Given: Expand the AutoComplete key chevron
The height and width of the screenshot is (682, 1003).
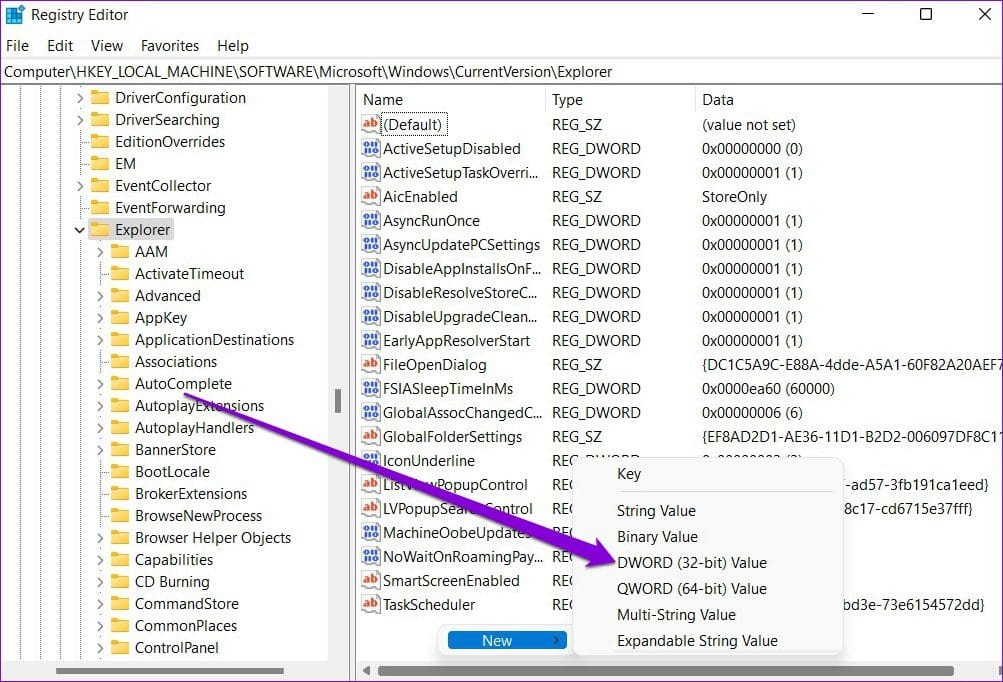Looking at the screenshot, I should coord(100,384).
